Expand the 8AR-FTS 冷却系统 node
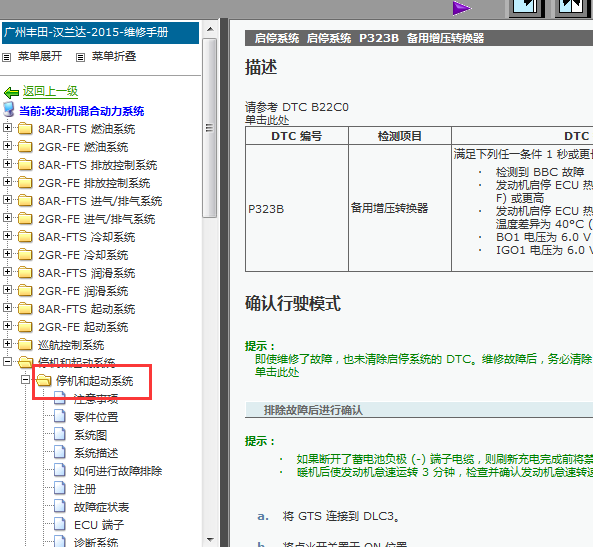 pos(7,236)
